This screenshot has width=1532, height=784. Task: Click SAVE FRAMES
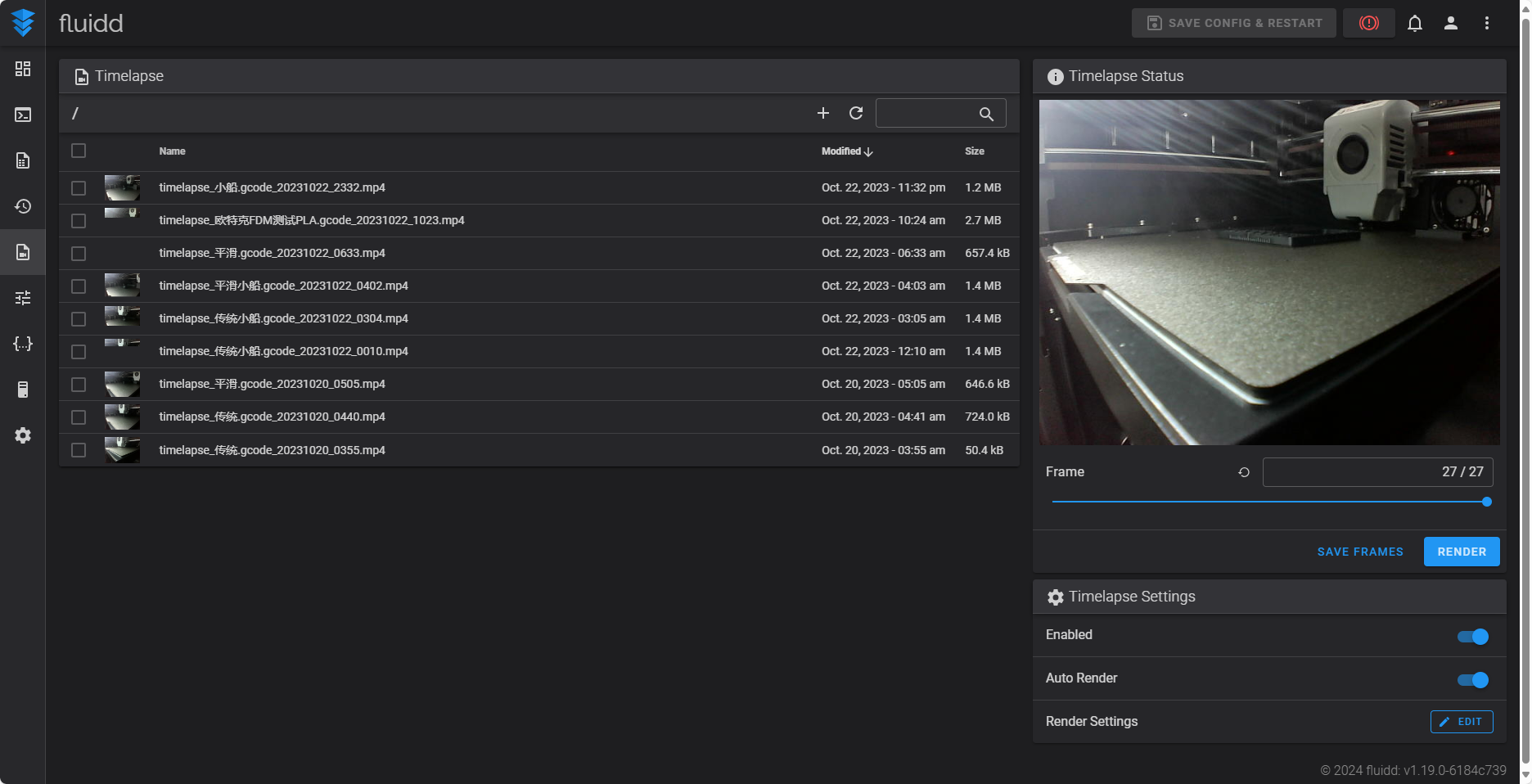1359,552
